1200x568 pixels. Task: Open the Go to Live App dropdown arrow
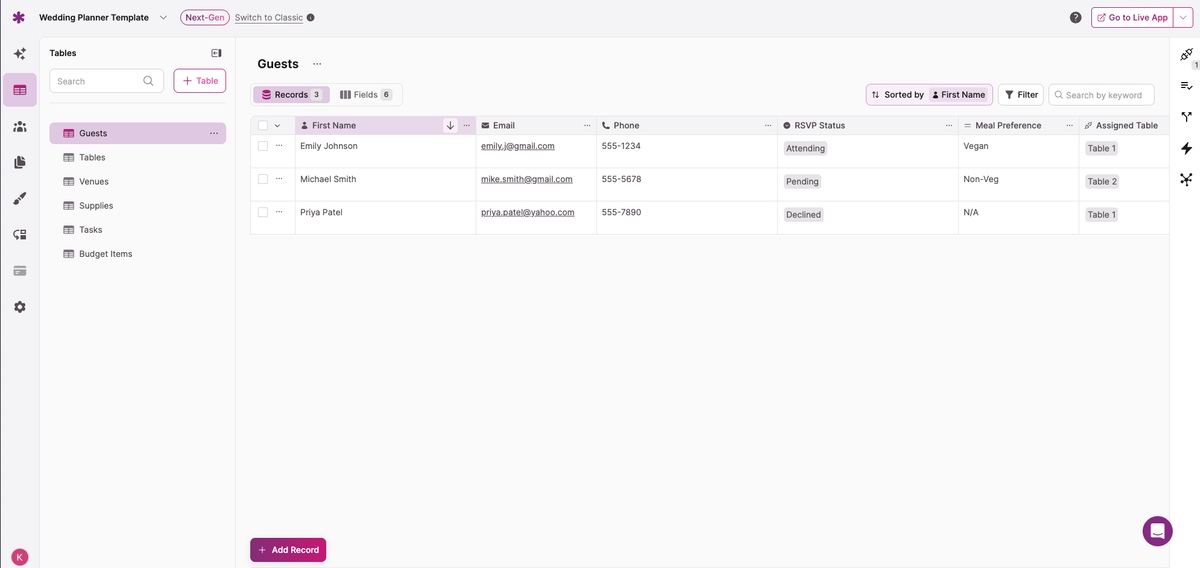click(1182, 18)
